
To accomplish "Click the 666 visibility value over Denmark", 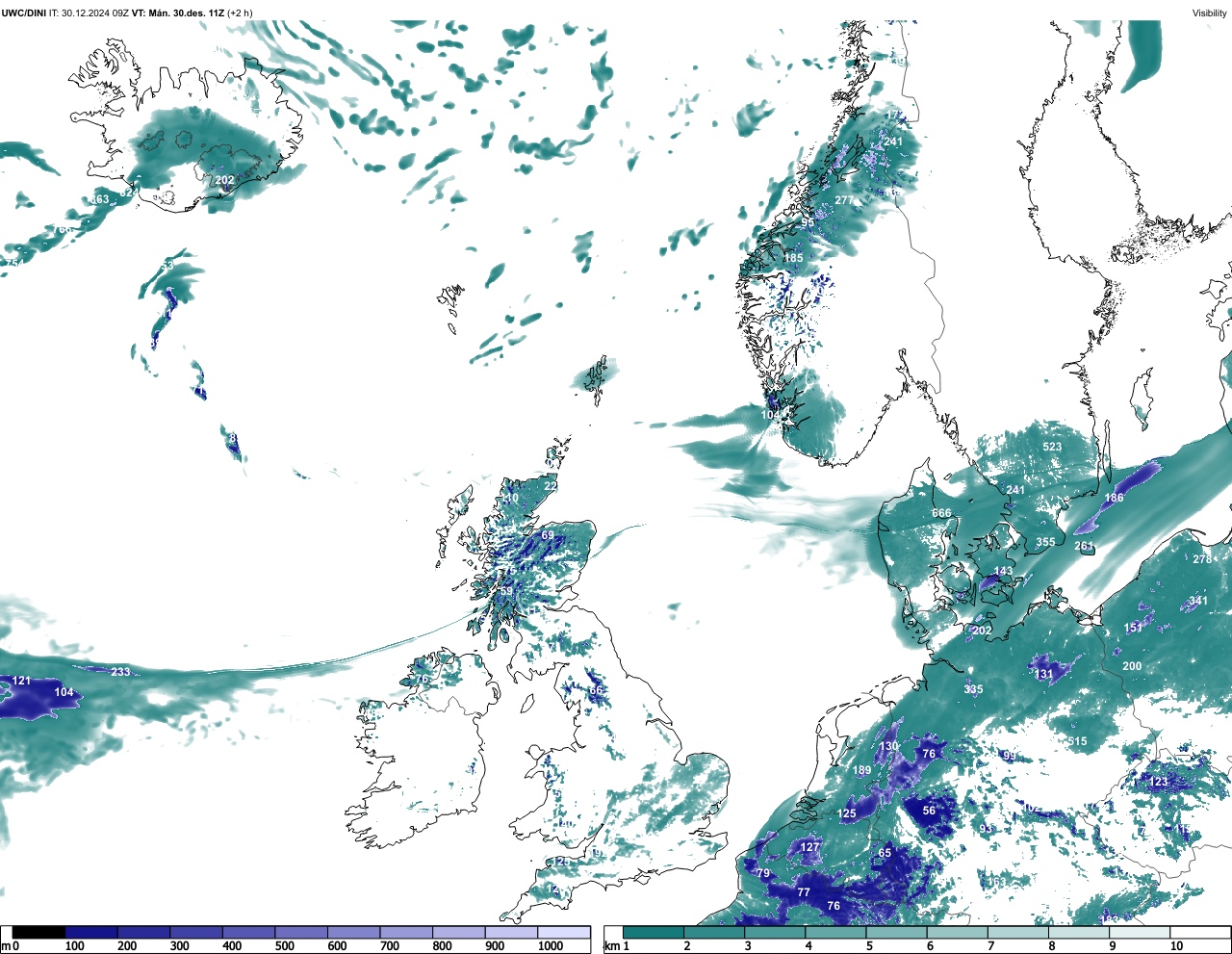I will (x=941, y=513).
